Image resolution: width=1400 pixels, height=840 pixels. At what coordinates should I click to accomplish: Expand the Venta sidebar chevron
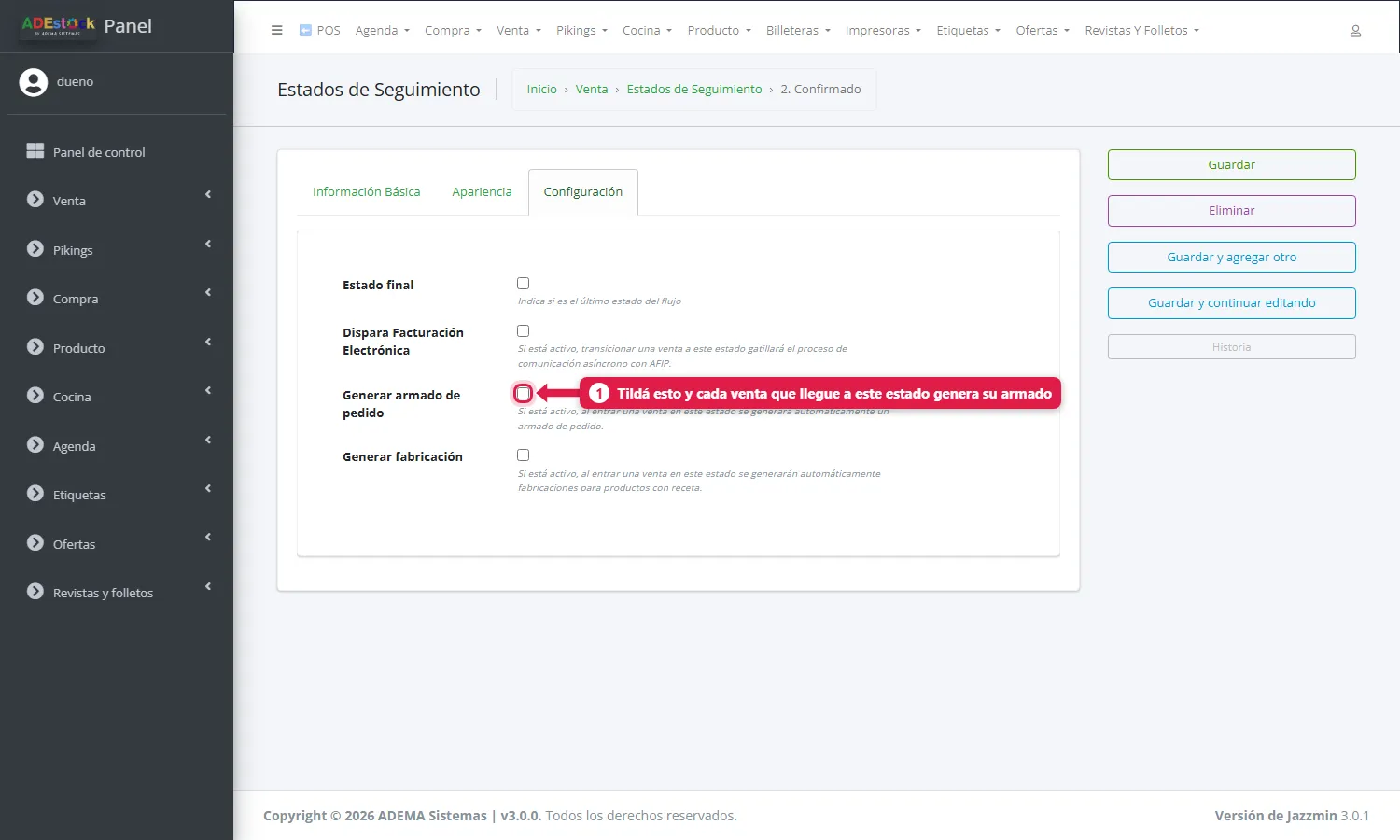[x=208, y=195]
